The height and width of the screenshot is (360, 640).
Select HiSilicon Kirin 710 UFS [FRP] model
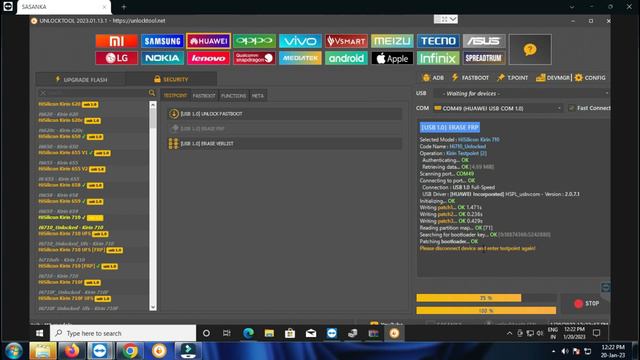coord(80,250)
